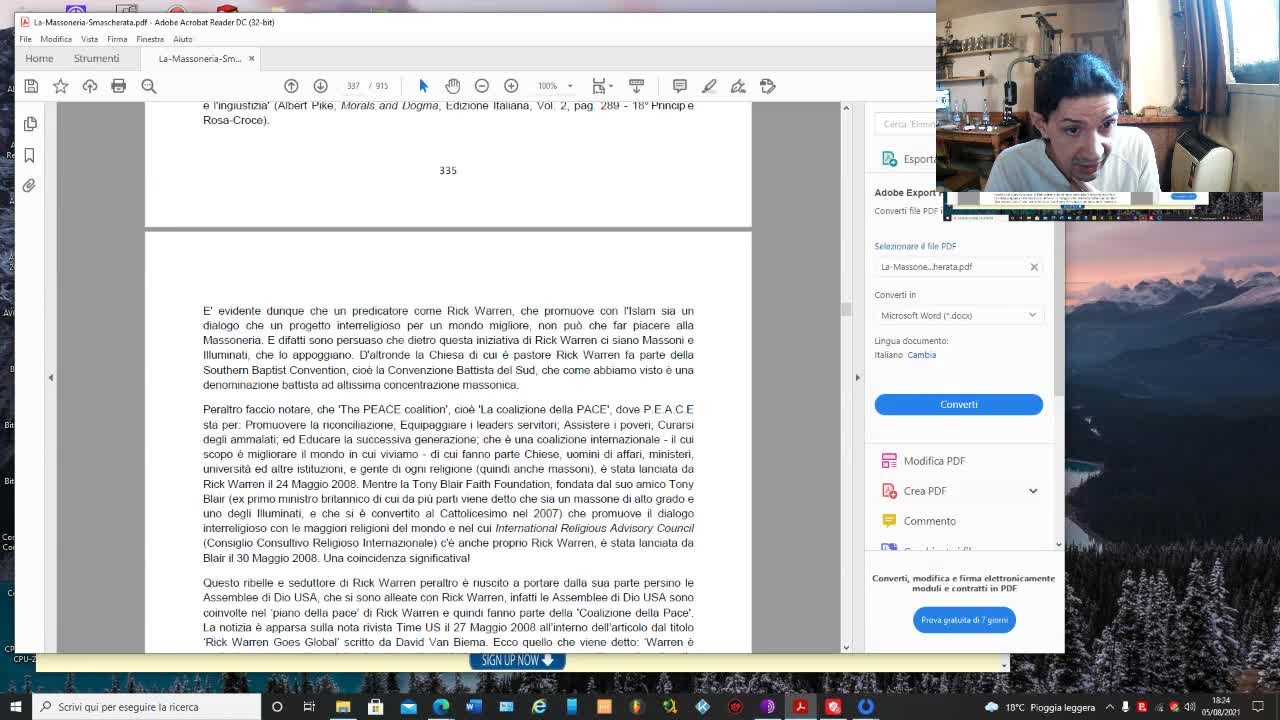Open page thumbnails side panel

pyautogui.click(x=30, y=124)
